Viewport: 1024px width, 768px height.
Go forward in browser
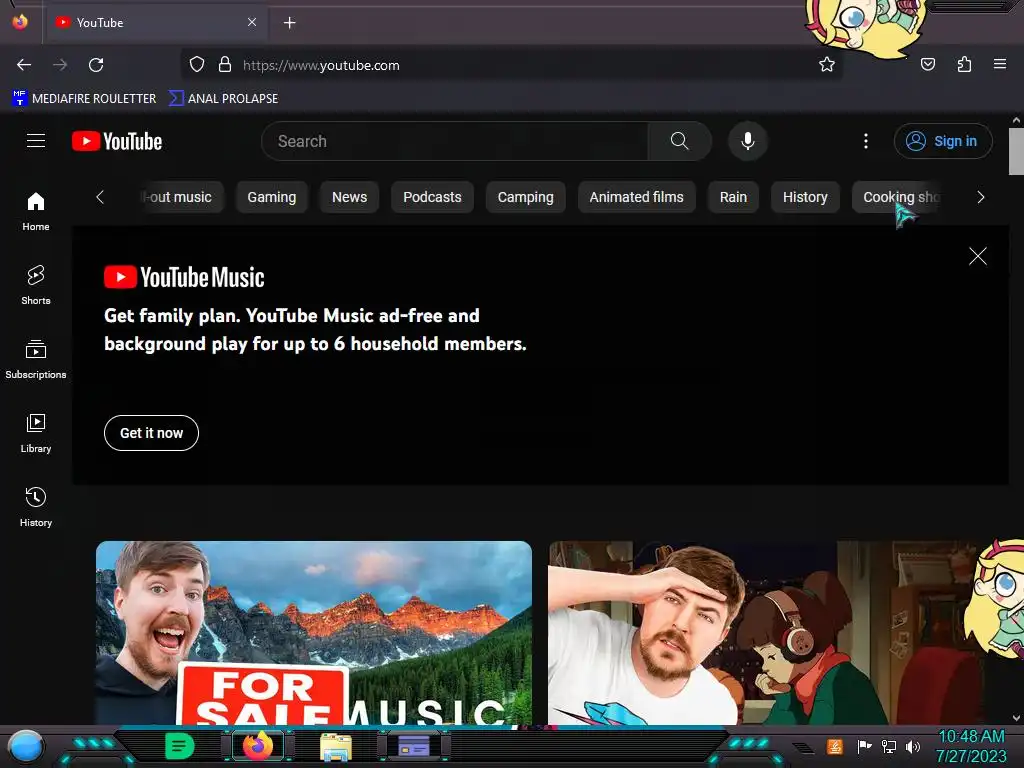coord(60,65)
